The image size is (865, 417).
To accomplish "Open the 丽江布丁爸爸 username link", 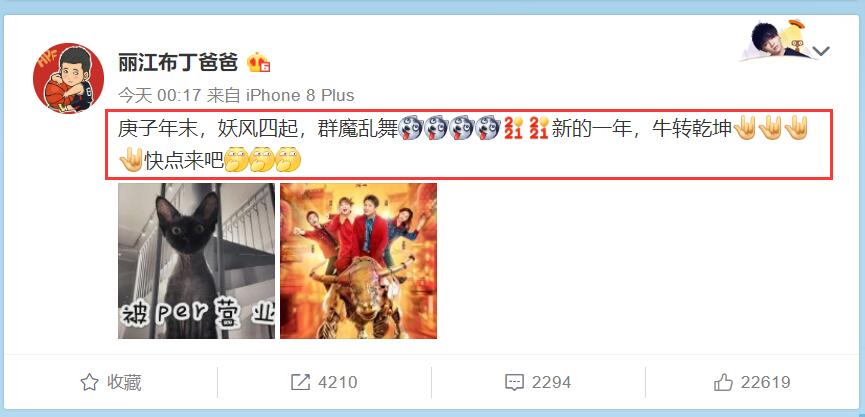I will click(x=178, y=62).
